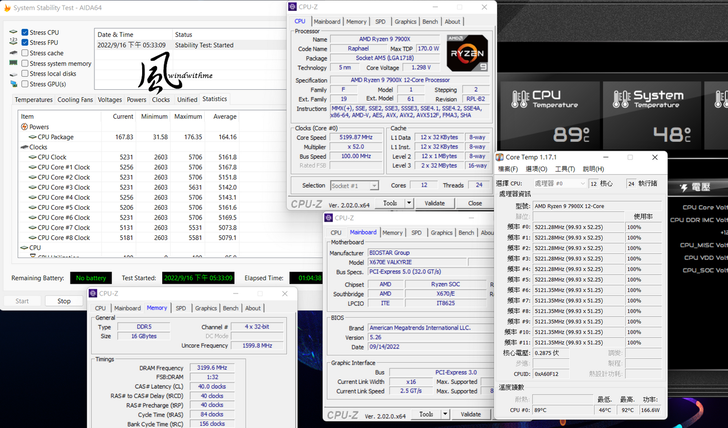Click the Start button in AIDA64

(x=22, y=301)
